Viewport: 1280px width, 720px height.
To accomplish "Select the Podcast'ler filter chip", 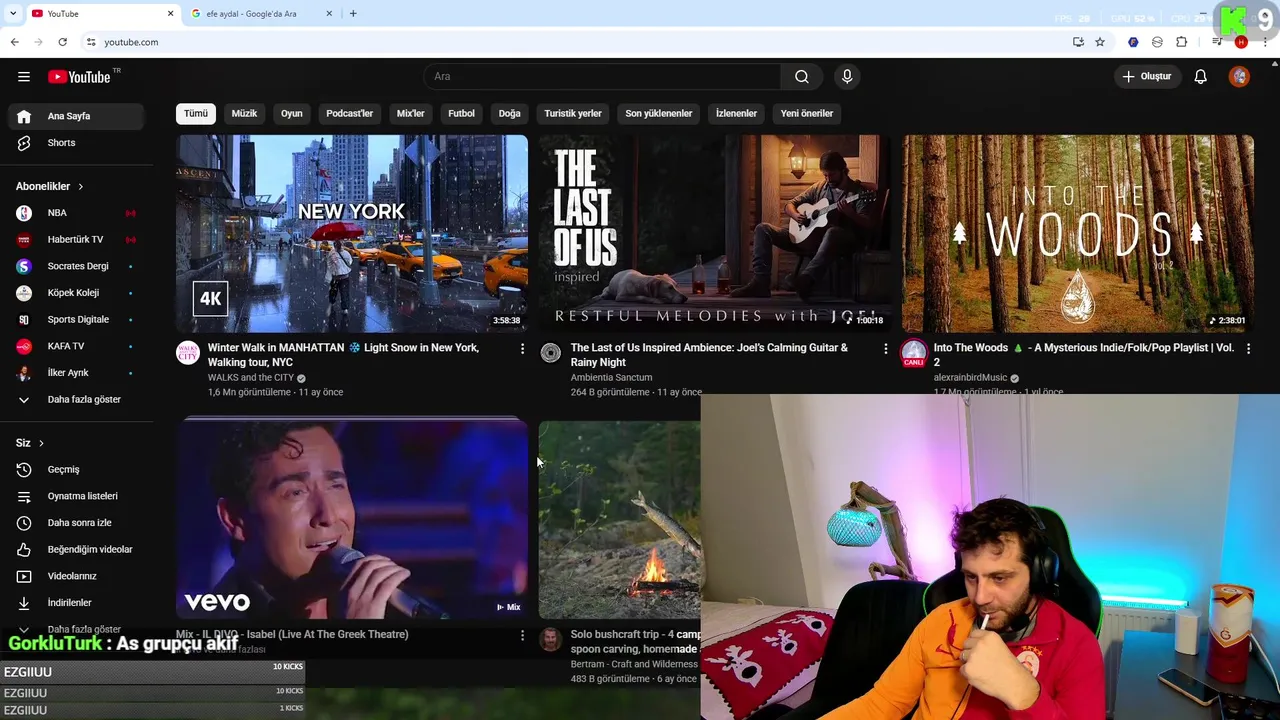I will pos(349,113).
